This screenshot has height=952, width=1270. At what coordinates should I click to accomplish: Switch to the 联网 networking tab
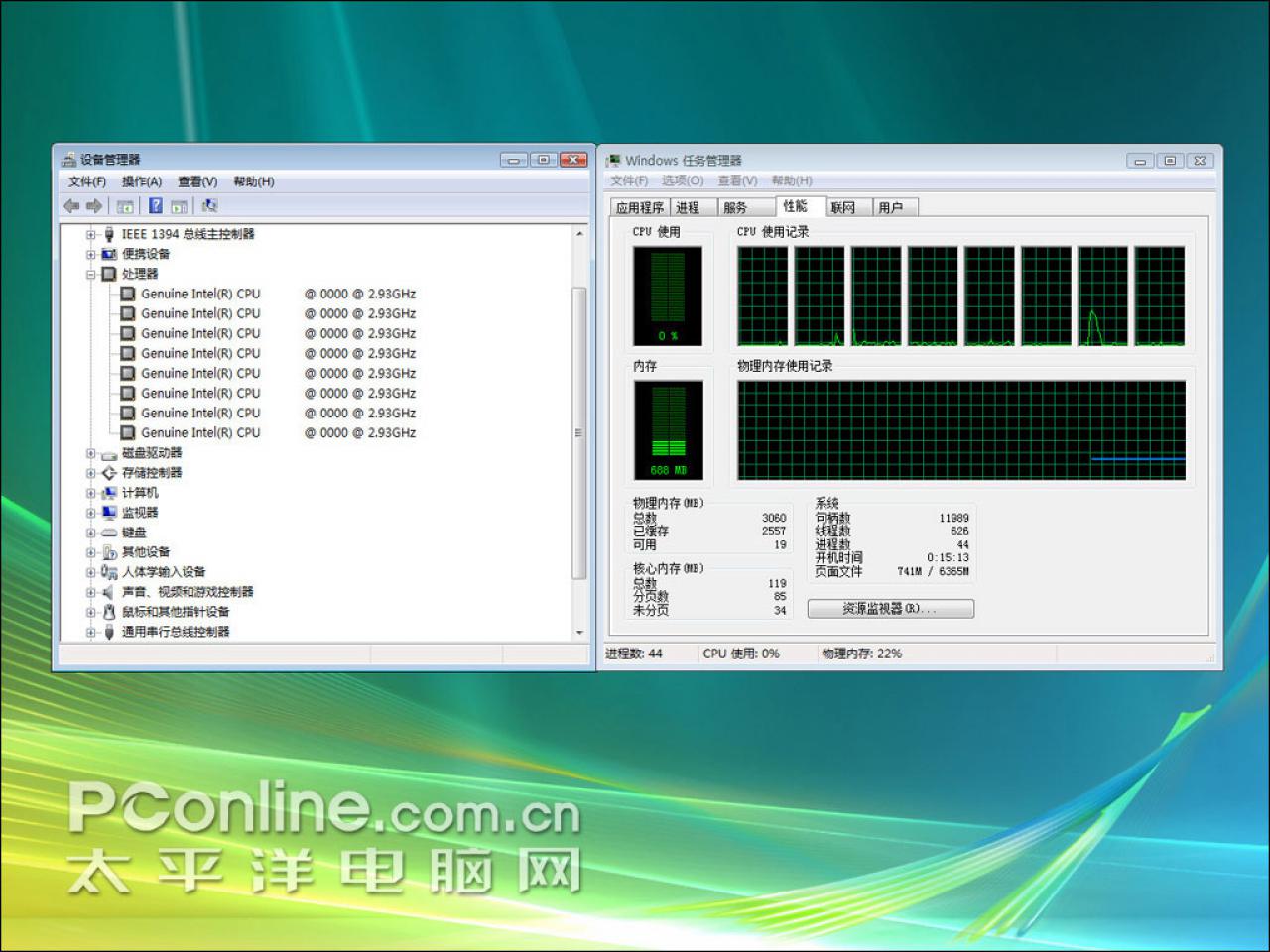pyautogui.click(x=843, y=207)
